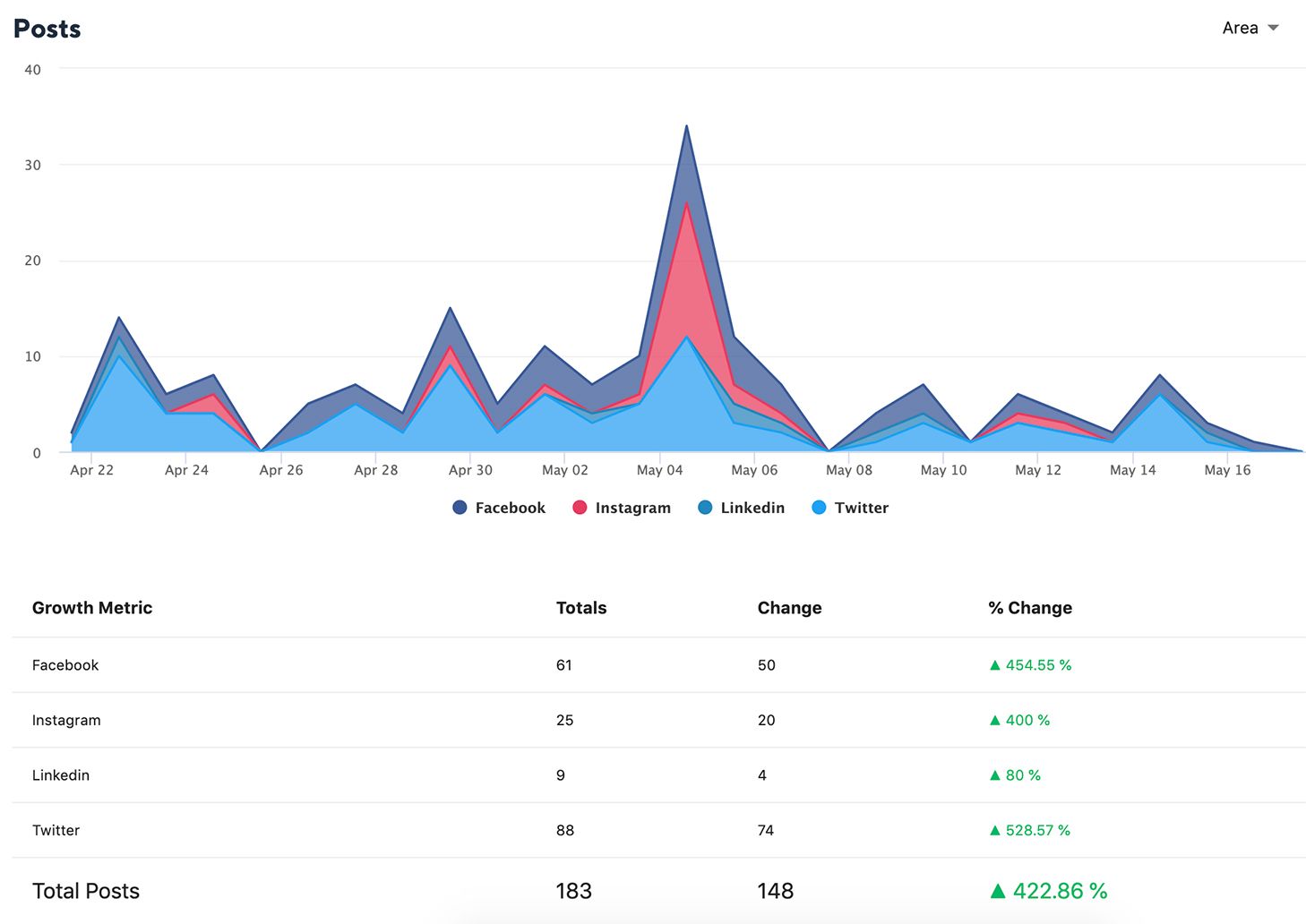Viewport: 1306px width, 924px height.
Task: Open the Area chart type dropdown
Action: coord(1250,28)
